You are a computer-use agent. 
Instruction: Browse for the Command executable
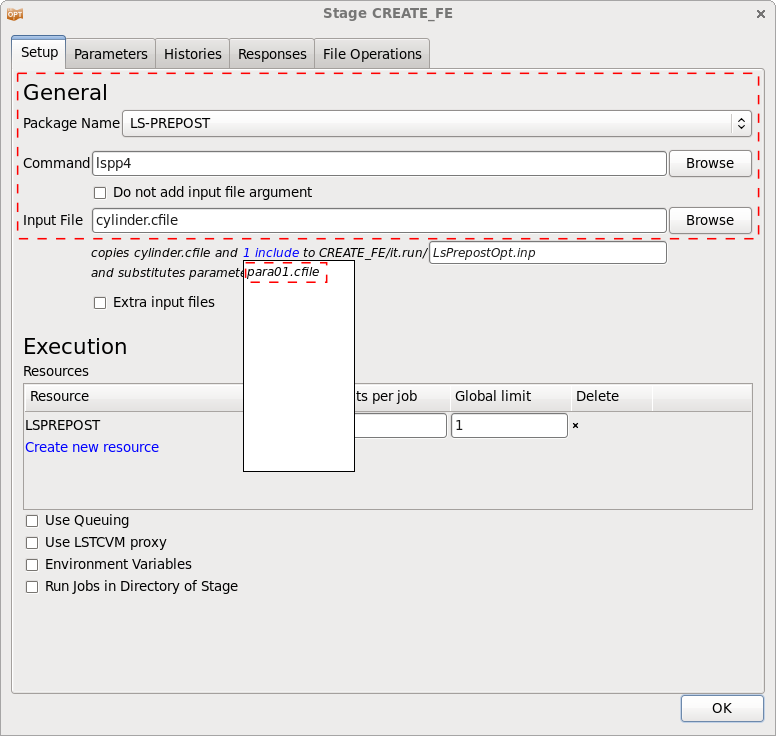[710, 163]
